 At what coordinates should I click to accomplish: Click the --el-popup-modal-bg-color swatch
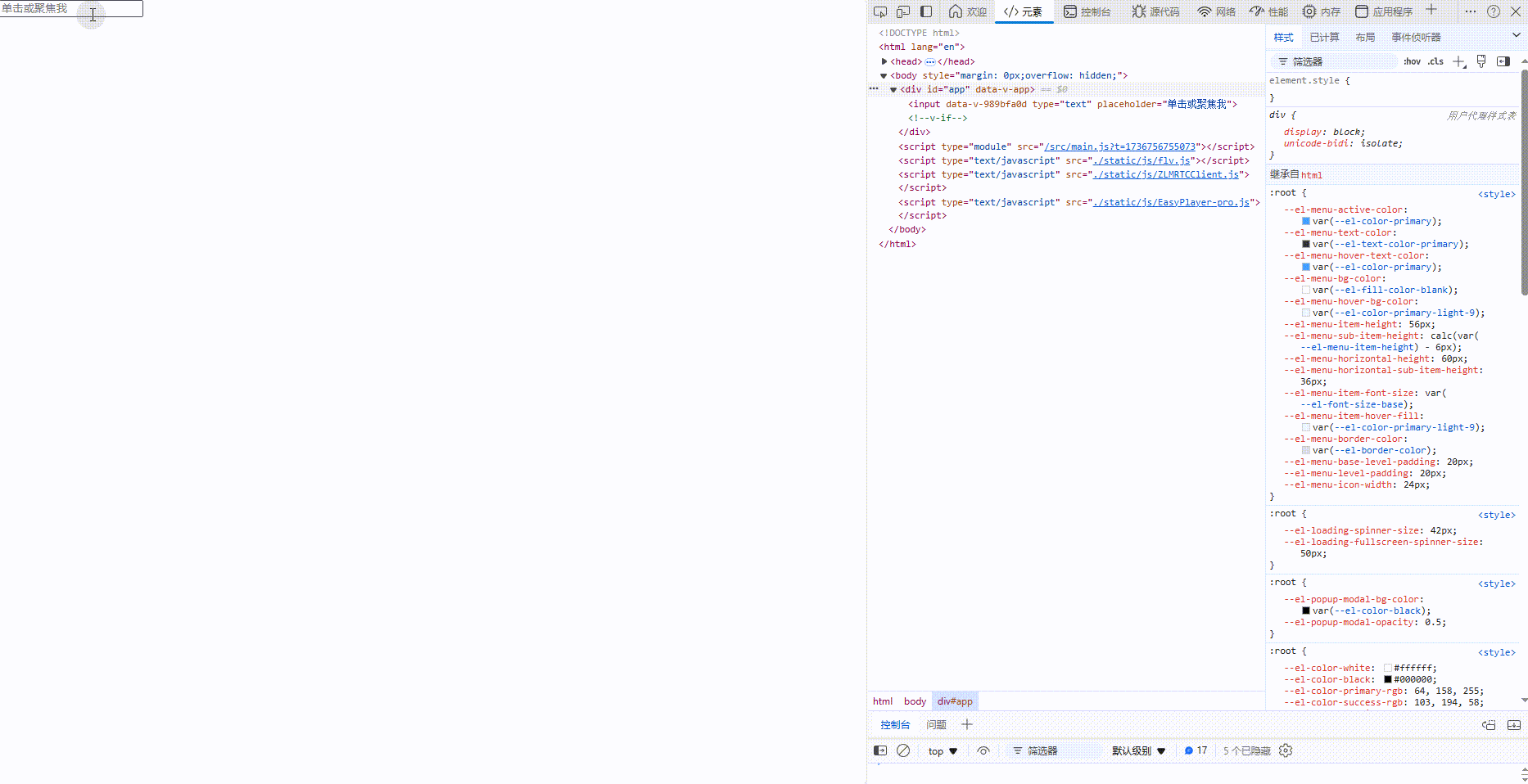1306,611
